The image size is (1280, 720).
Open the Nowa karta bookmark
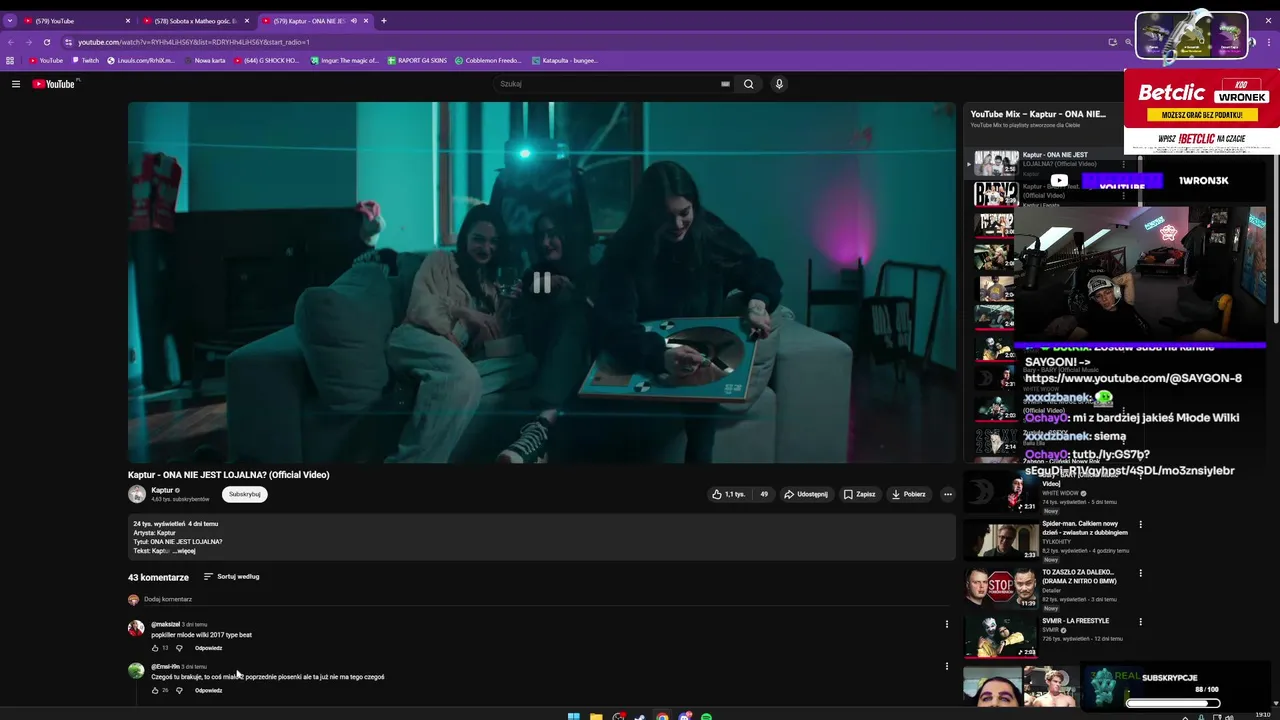(x=205, y=60)
